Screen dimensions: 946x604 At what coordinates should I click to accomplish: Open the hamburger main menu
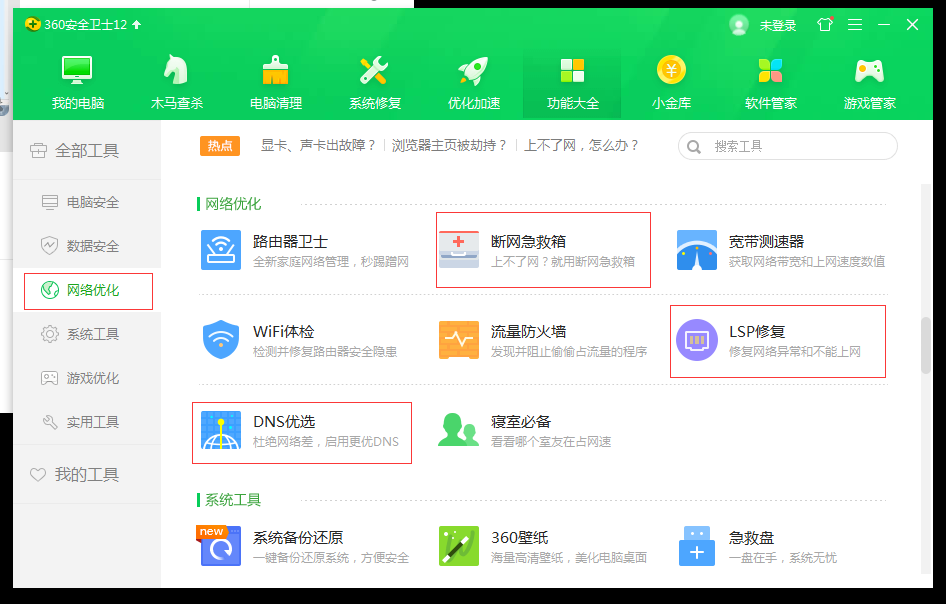click(x=855, y=25)
